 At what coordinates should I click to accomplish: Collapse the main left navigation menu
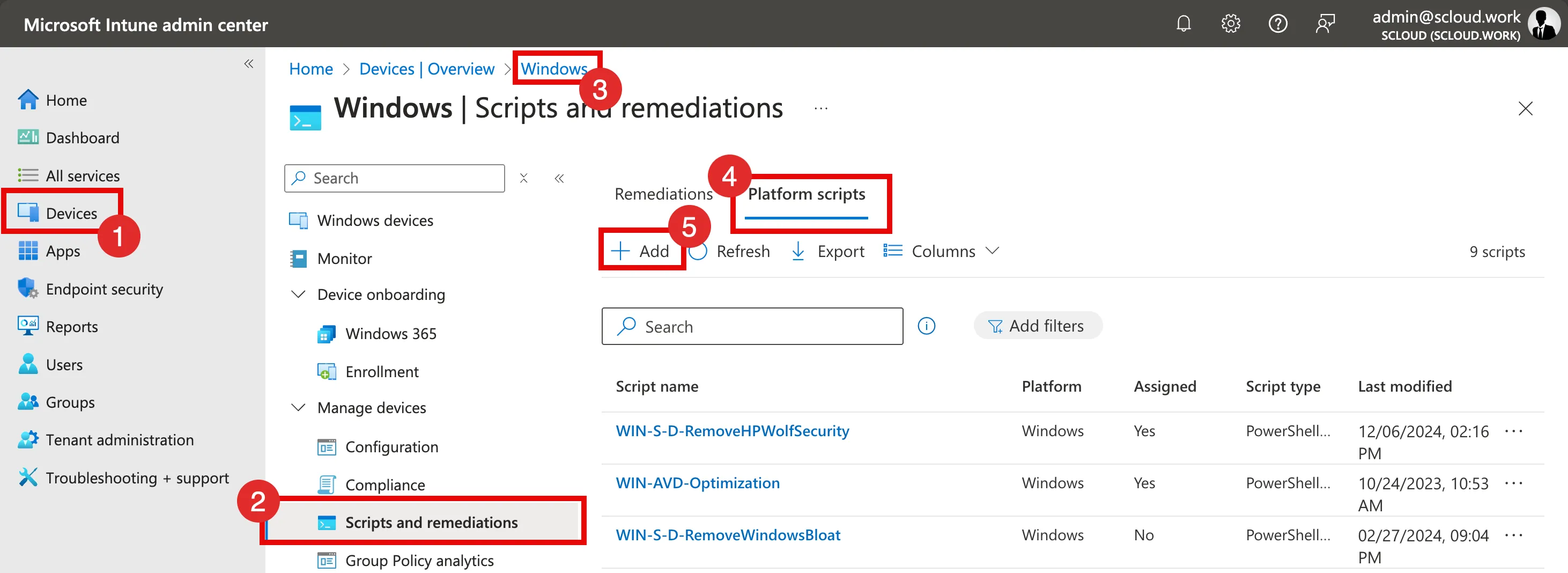coord(248,63)
